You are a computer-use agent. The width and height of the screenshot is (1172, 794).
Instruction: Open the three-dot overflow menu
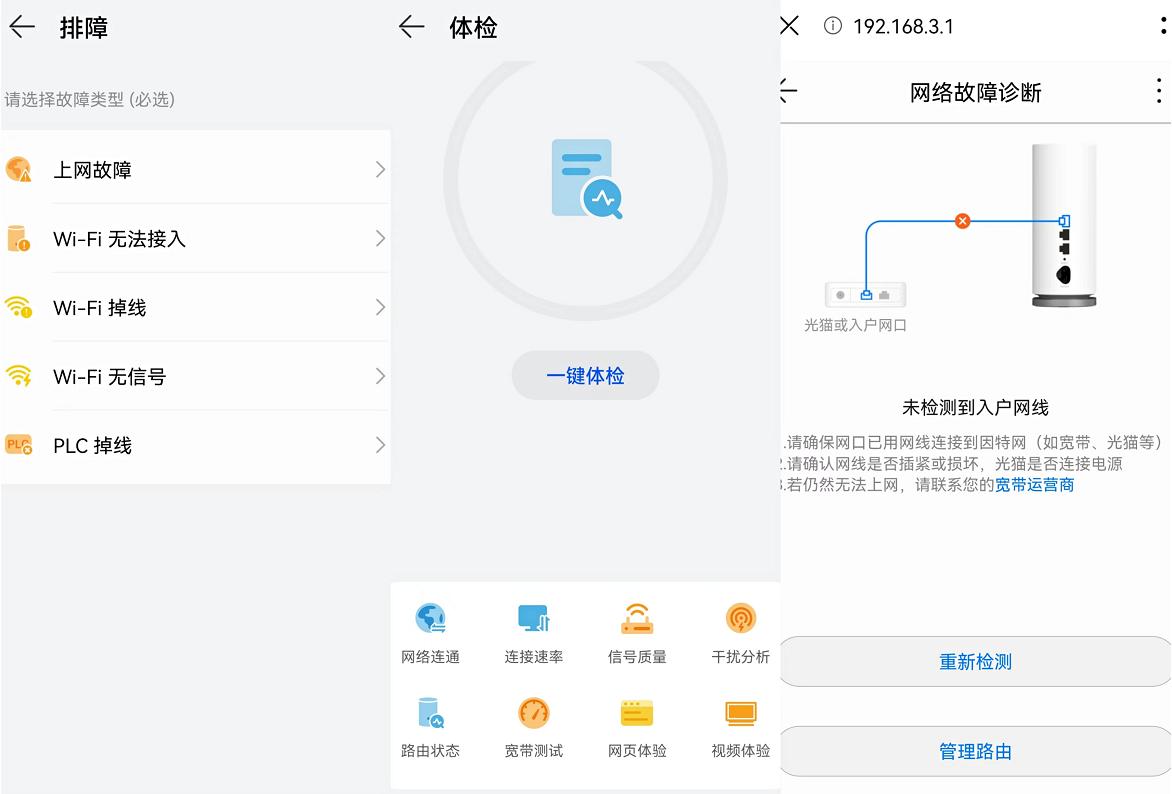1157,91
